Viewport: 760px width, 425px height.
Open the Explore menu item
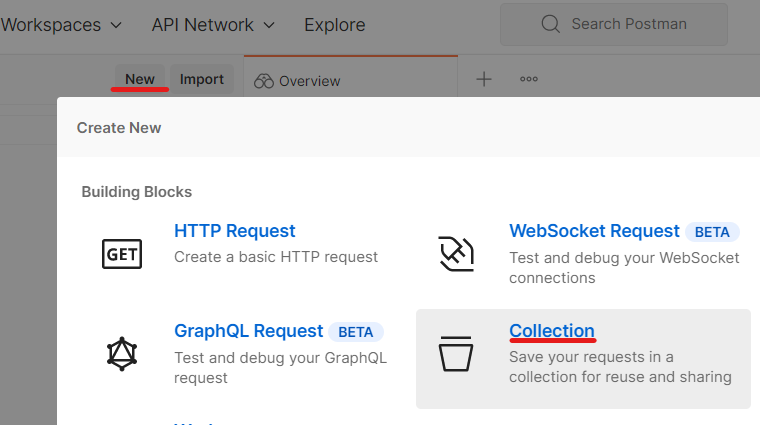coord(334,25)
